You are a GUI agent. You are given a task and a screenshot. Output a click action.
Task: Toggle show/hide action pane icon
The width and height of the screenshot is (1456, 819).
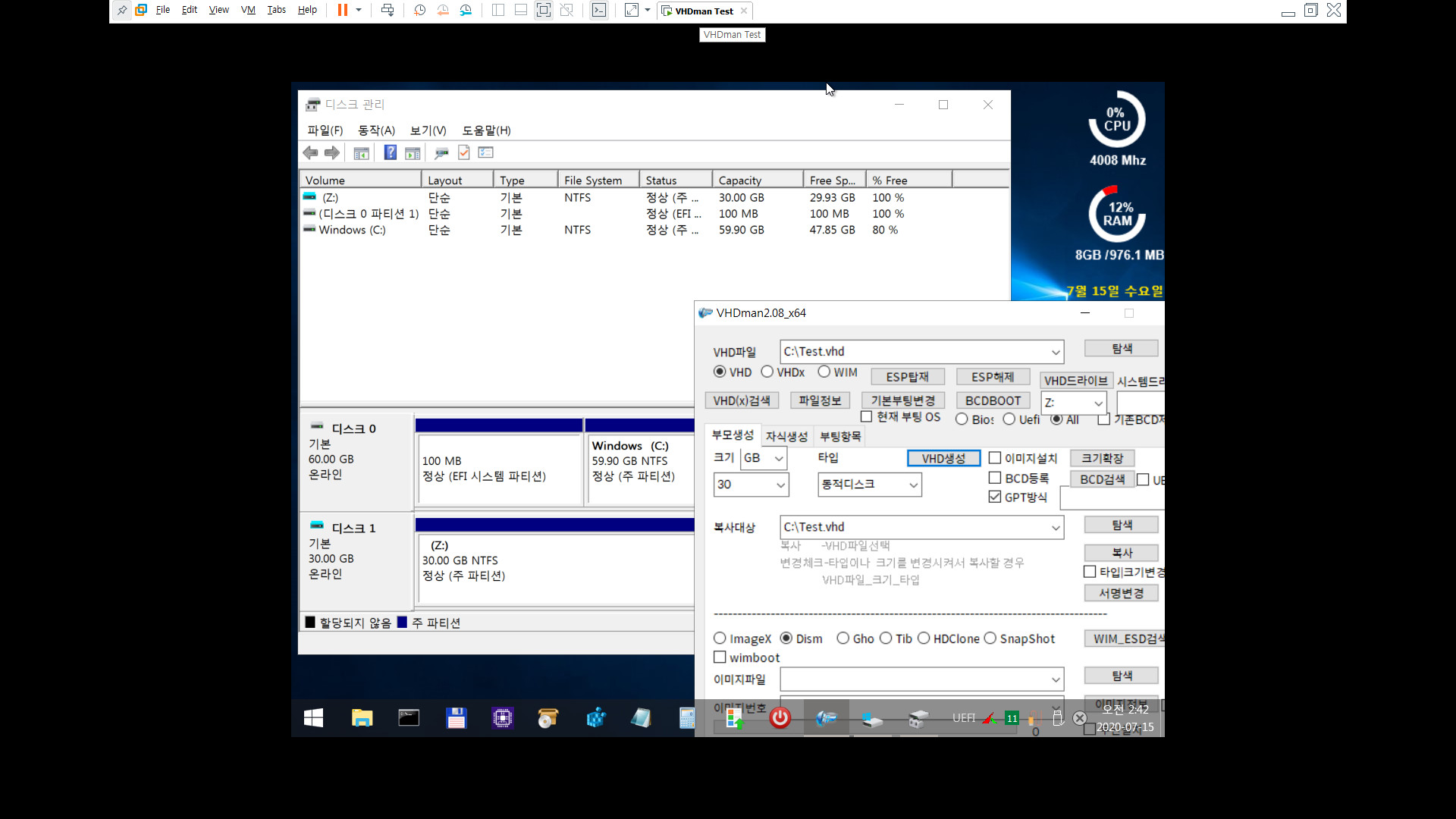pos(413,153)
